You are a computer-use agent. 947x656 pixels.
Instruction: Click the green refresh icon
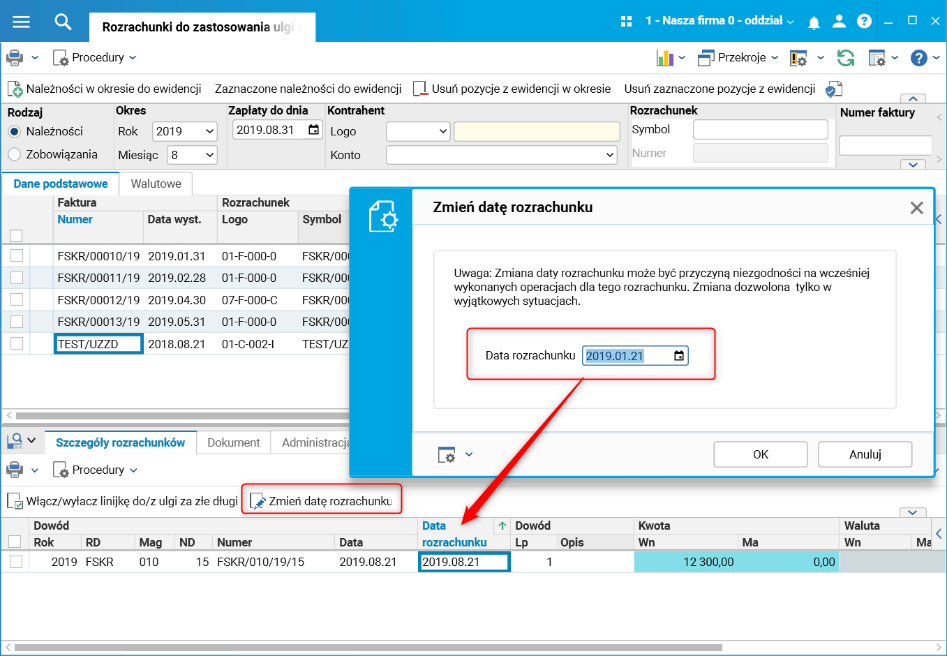(846, 57)
